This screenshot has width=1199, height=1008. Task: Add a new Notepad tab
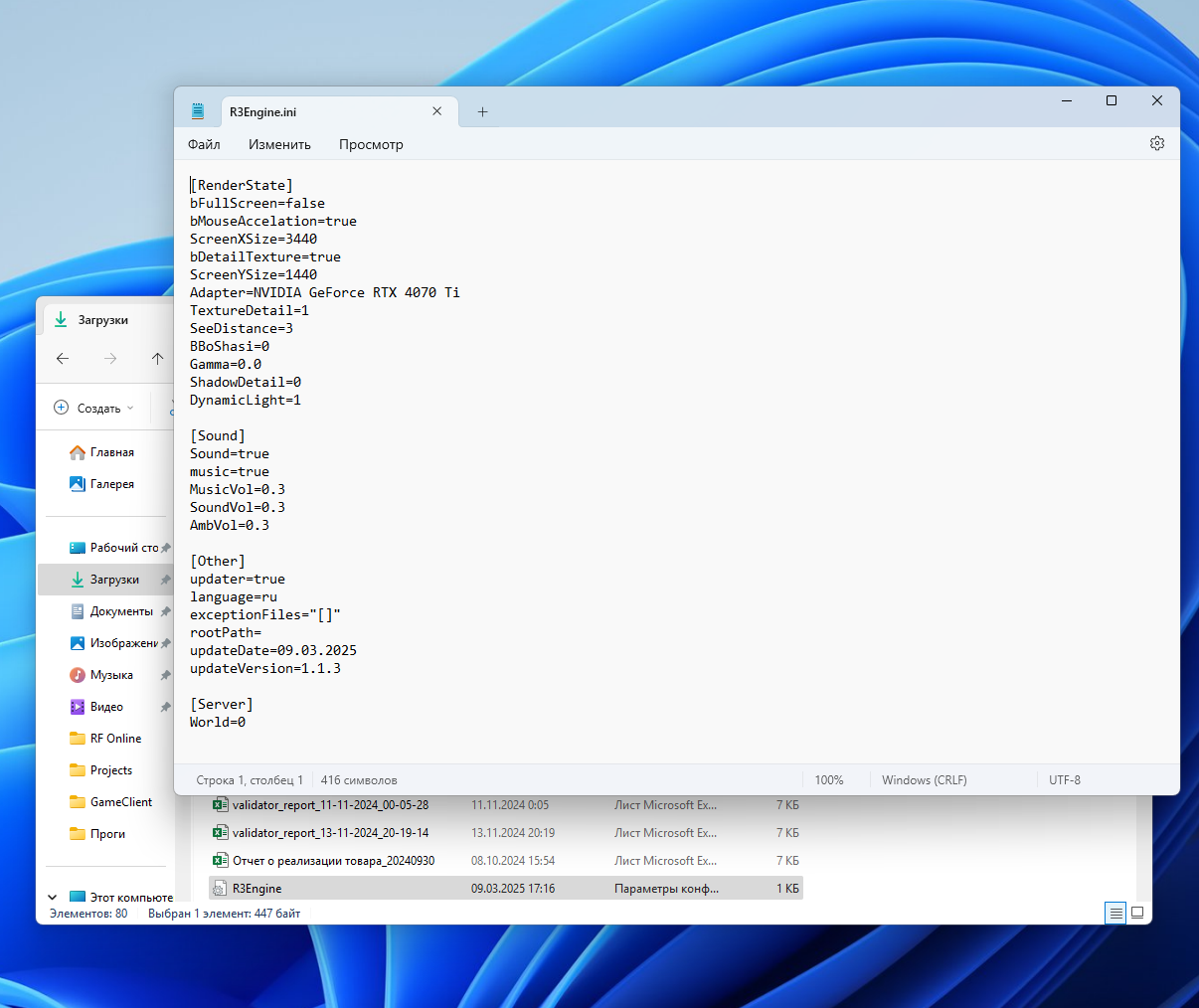[x=482, y=112]
